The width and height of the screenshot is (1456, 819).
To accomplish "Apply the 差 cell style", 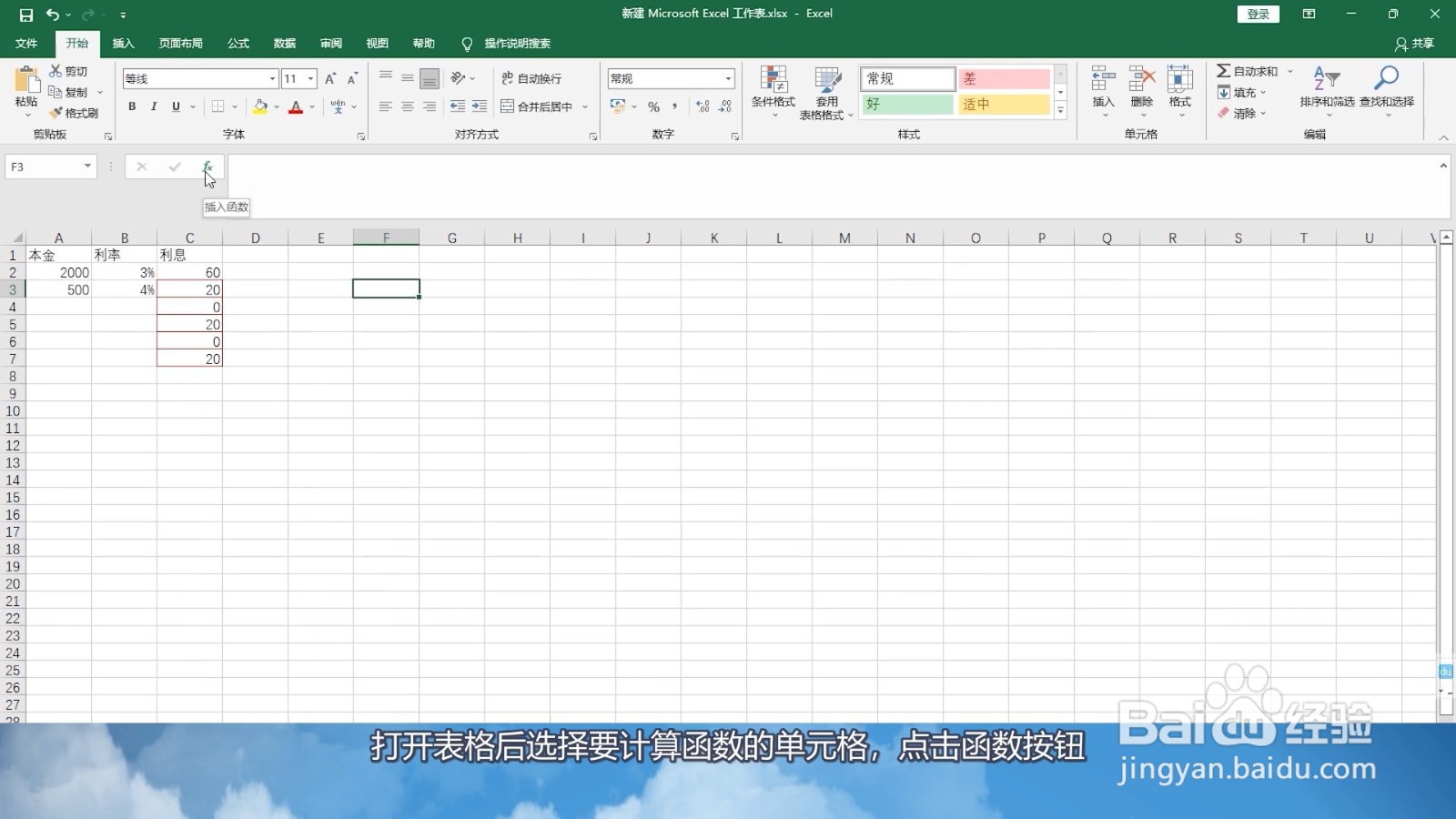I will 1004,78.
